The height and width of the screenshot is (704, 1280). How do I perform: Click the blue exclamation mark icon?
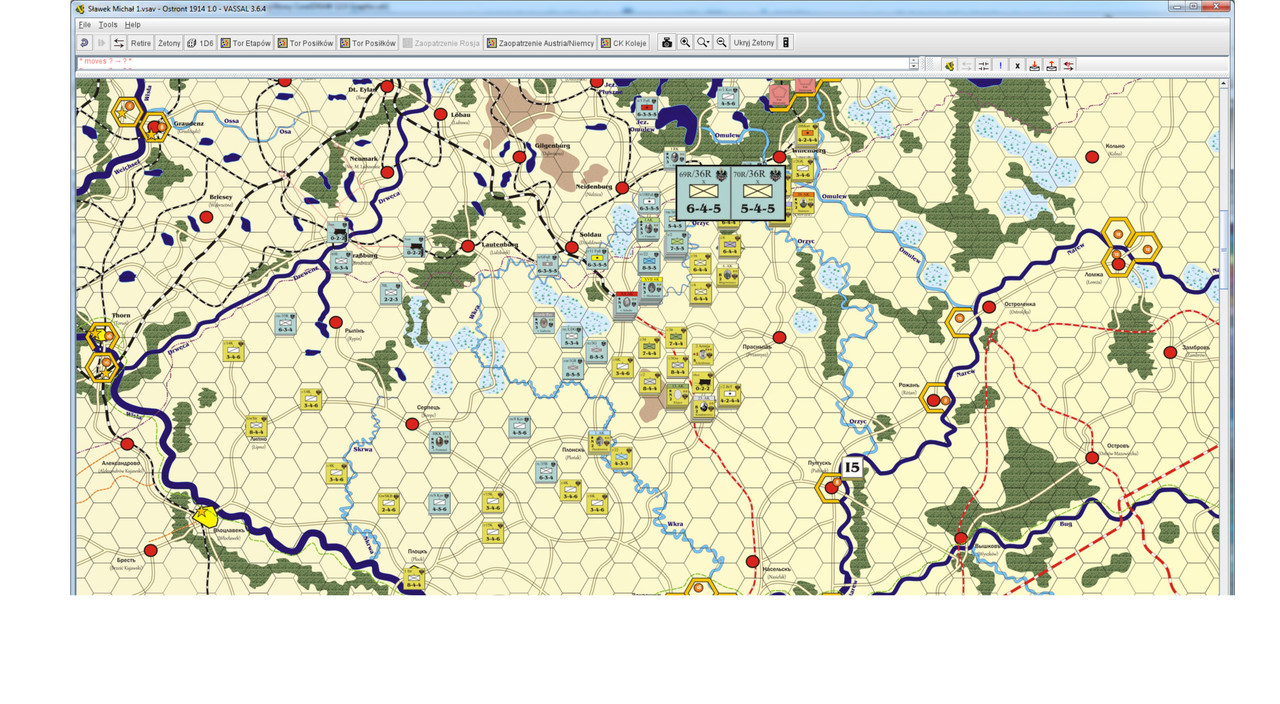[x=1001, y=65]
